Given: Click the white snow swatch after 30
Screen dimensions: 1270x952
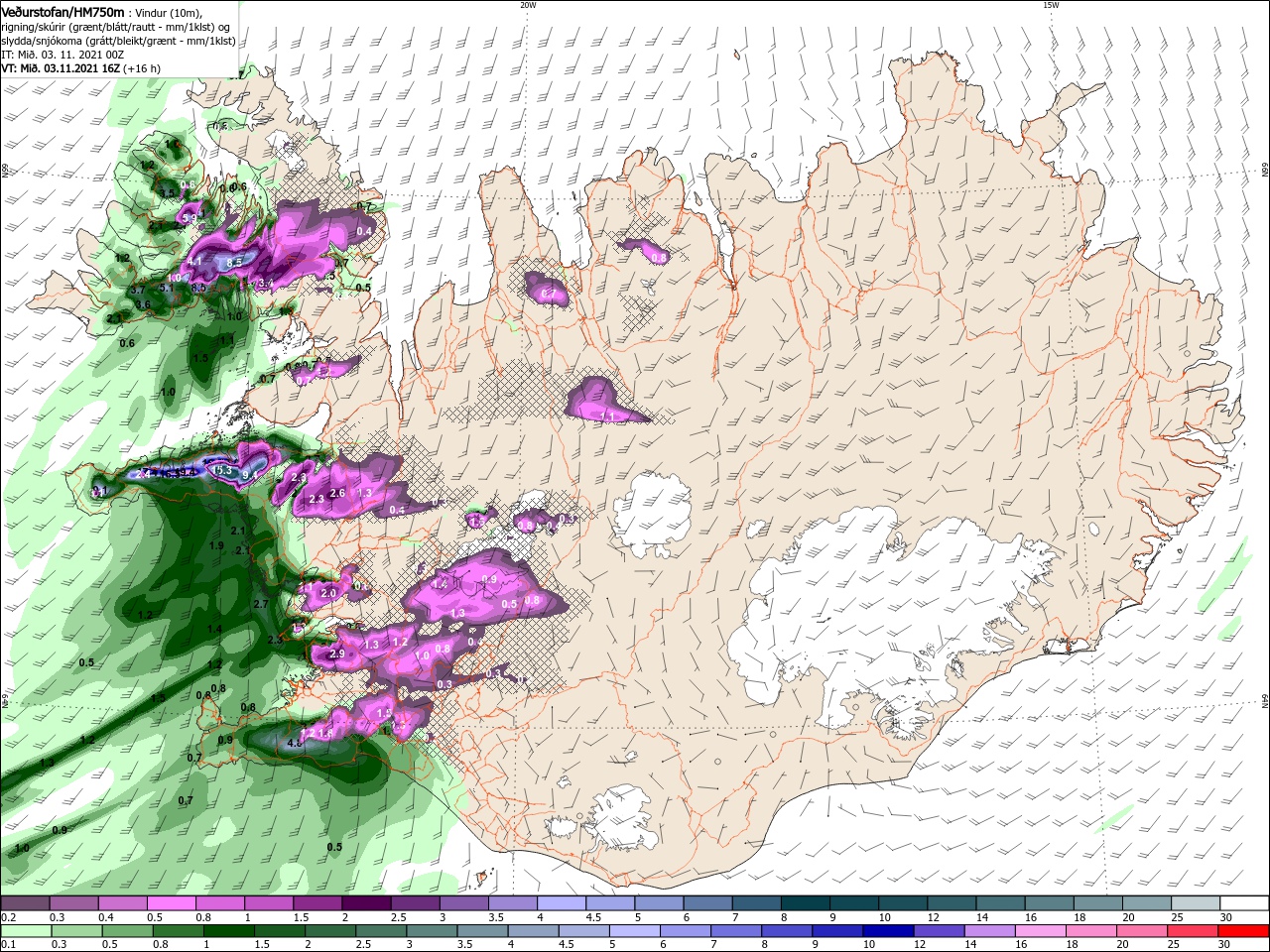Looking at the screenshot, I should click(1243, 903).
